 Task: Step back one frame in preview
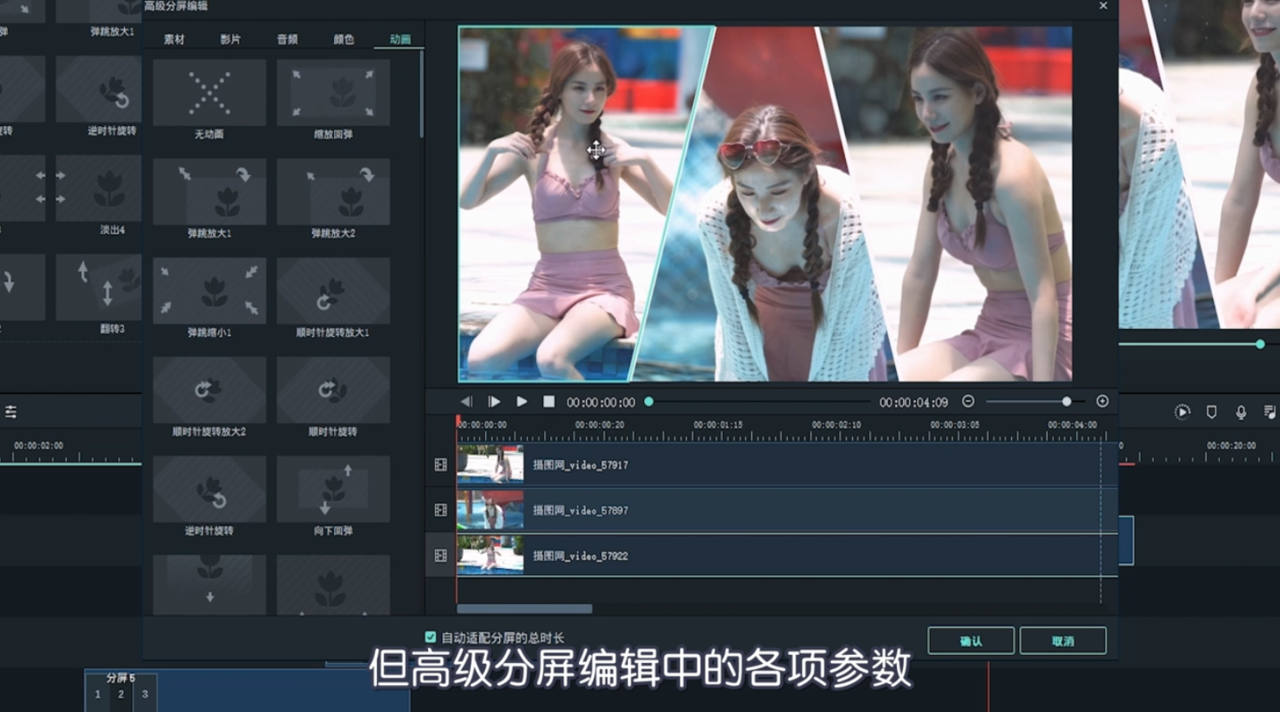[x=466, y=401]
